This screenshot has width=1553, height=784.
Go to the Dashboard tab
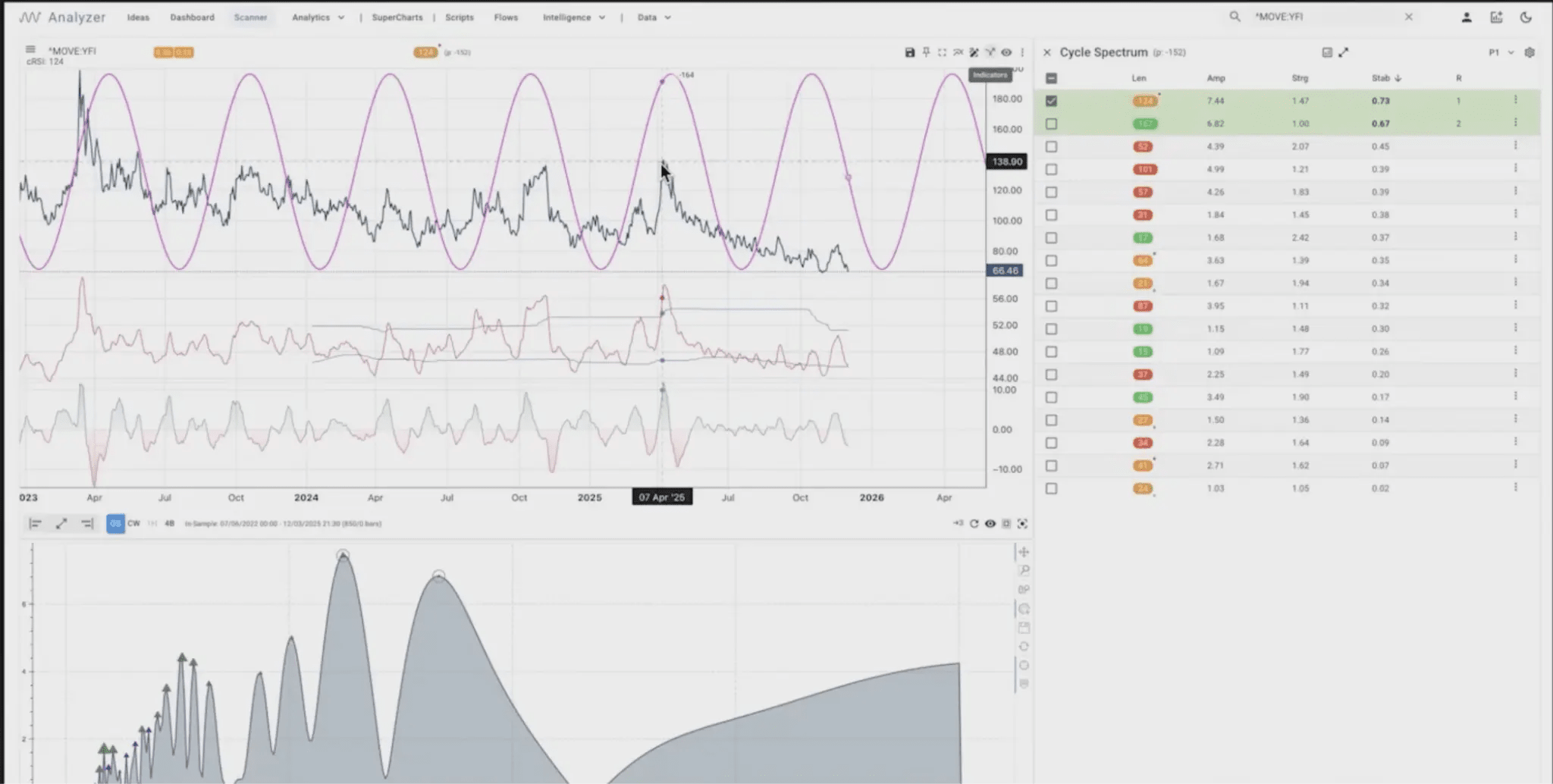tap(192, 17)
